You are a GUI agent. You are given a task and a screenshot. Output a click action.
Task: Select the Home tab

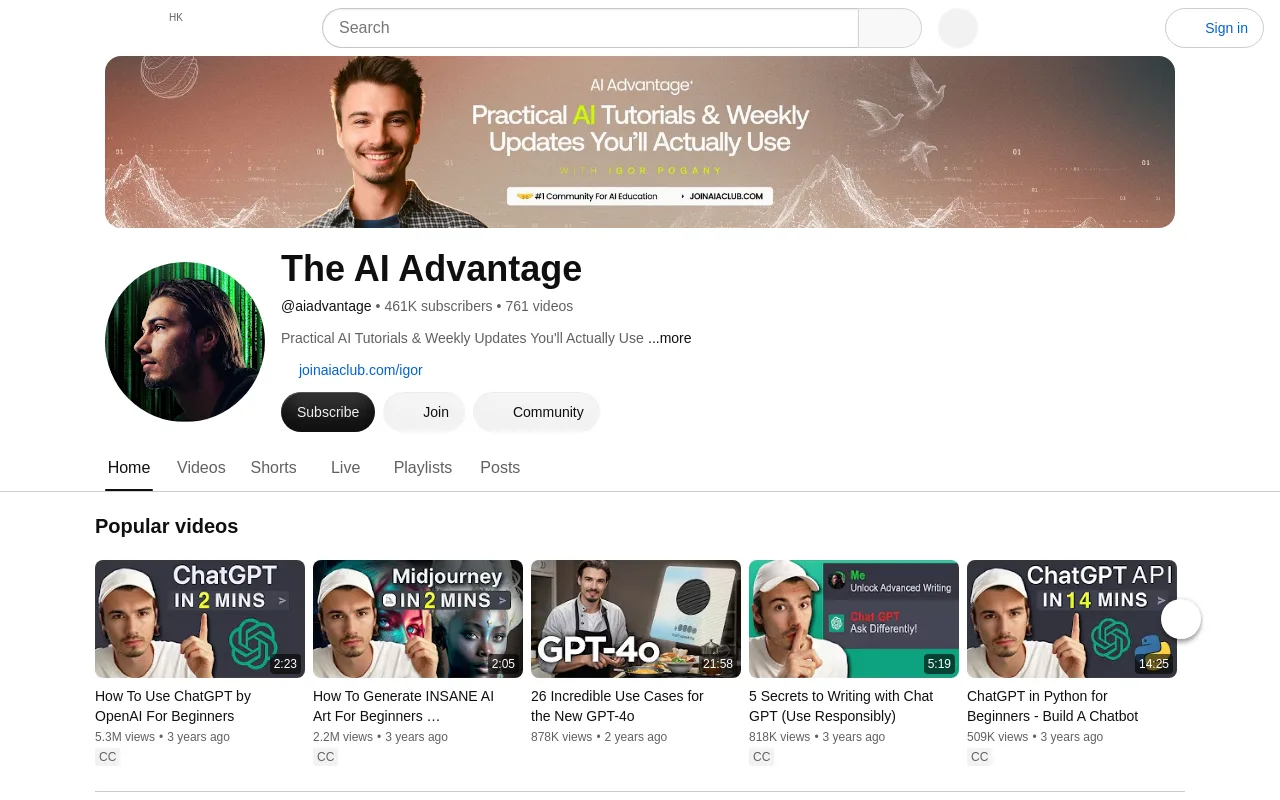[129, 468]
